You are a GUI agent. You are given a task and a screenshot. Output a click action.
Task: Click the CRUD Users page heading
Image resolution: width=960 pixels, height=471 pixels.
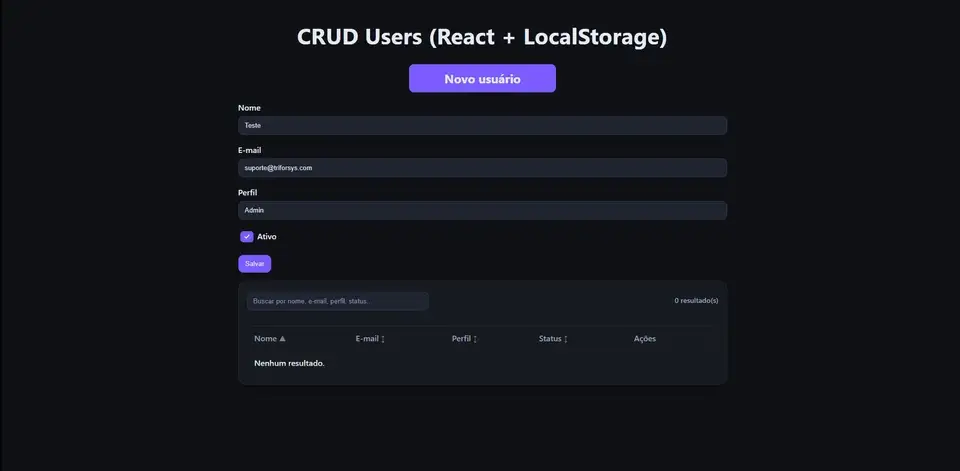[x=482, y=37]
